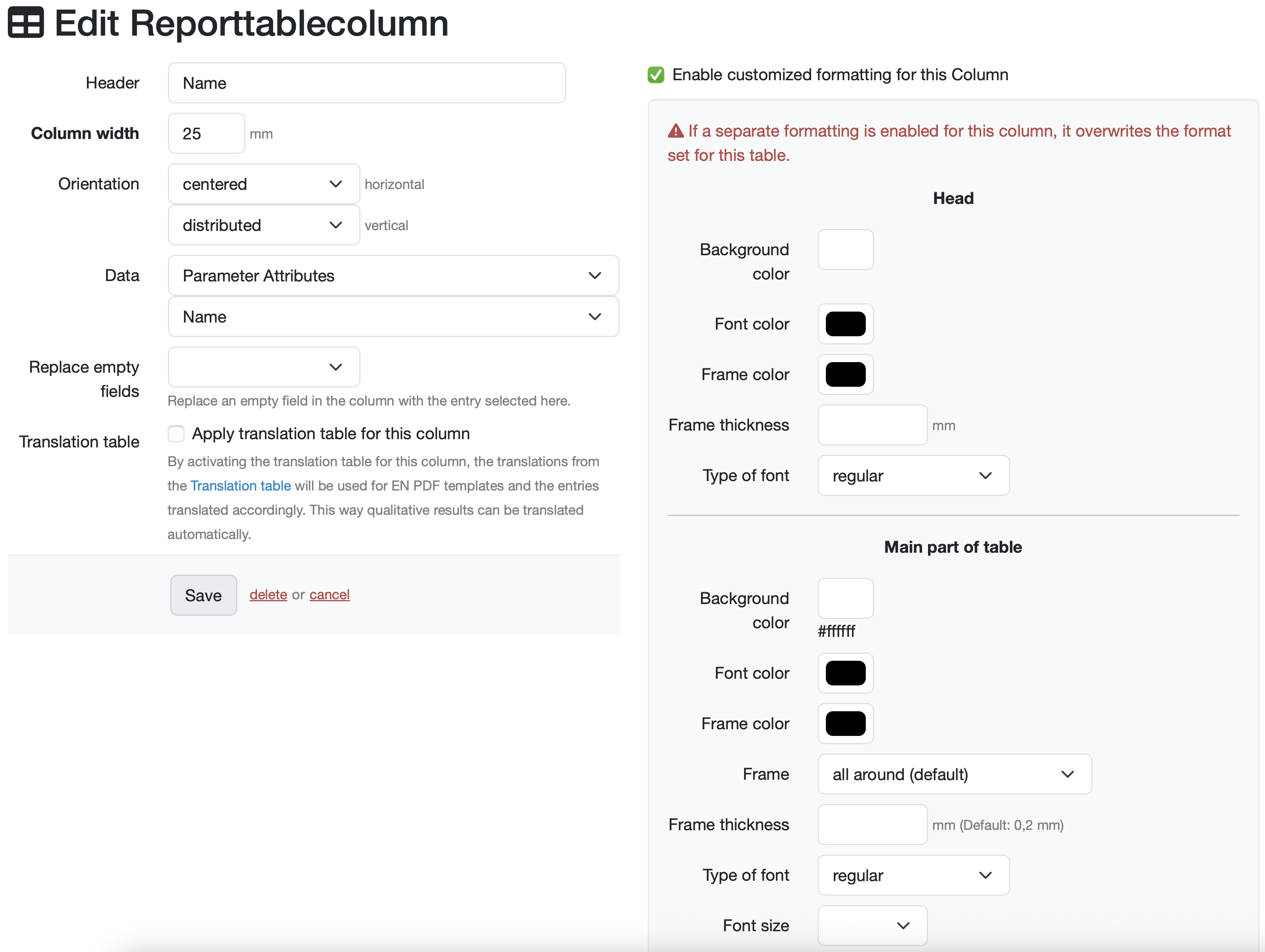The image size is (1265, 952).
Task: Expand the Frame dropdown set to all around (default)
Action: point(954,774)
